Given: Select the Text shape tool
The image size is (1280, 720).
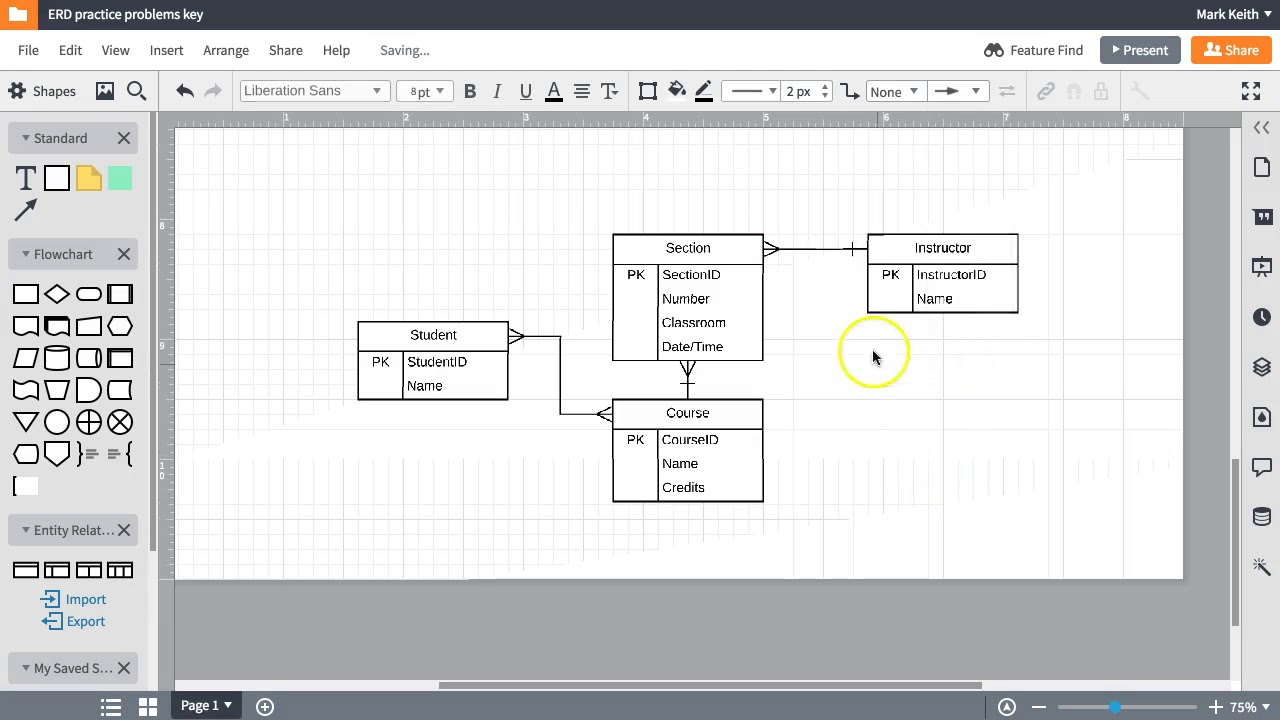Looking at the screenshot, I should 26,179.
